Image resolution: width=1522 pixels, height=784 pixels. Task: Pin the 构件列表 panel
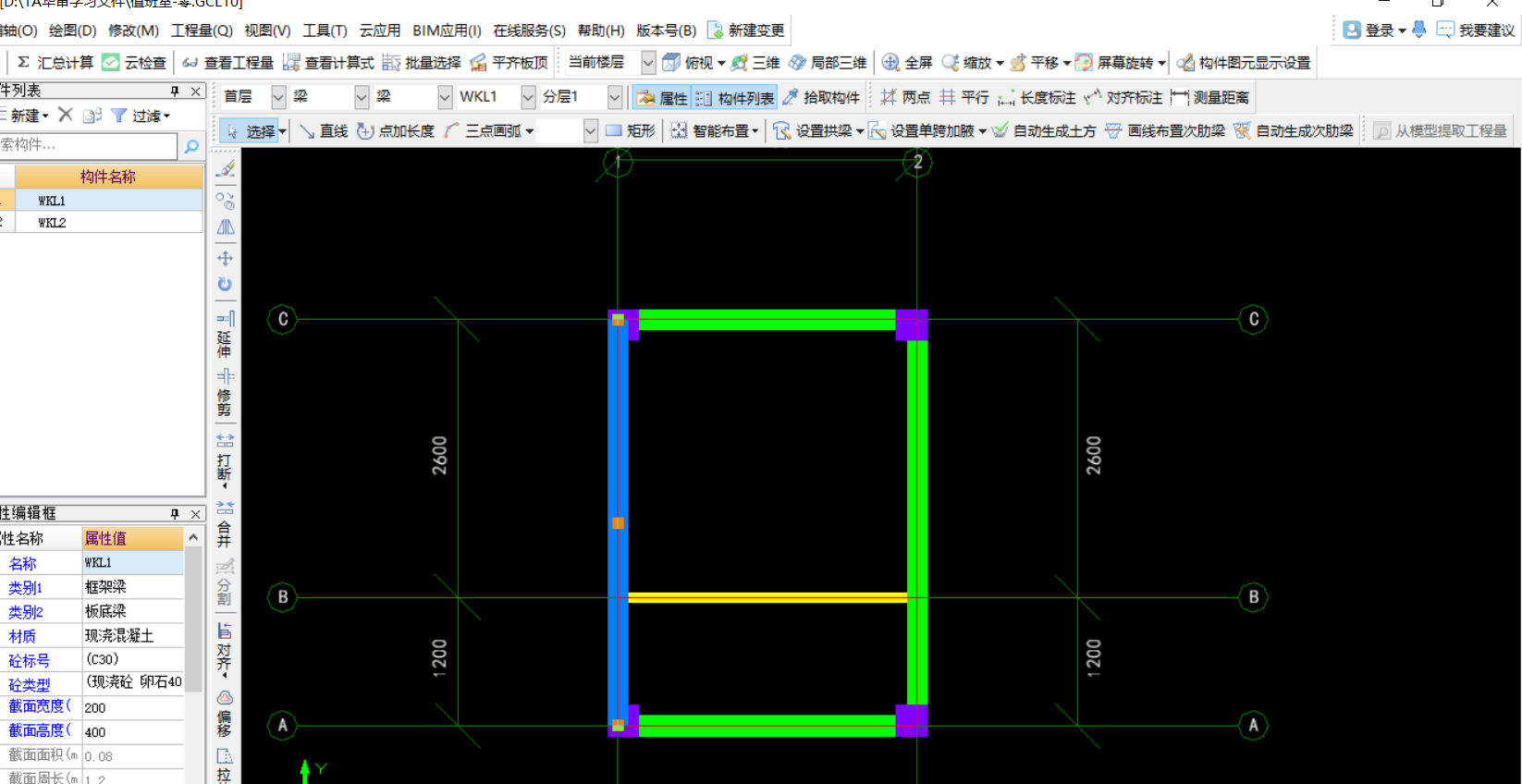coord(175,91)
